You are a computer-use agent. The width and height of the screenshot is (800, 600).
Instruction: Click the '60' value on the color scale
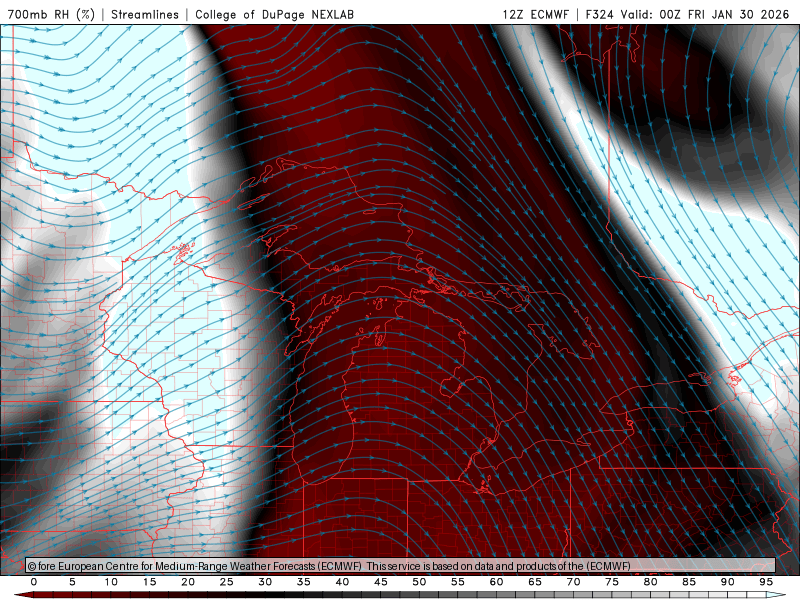pos(496,582)
